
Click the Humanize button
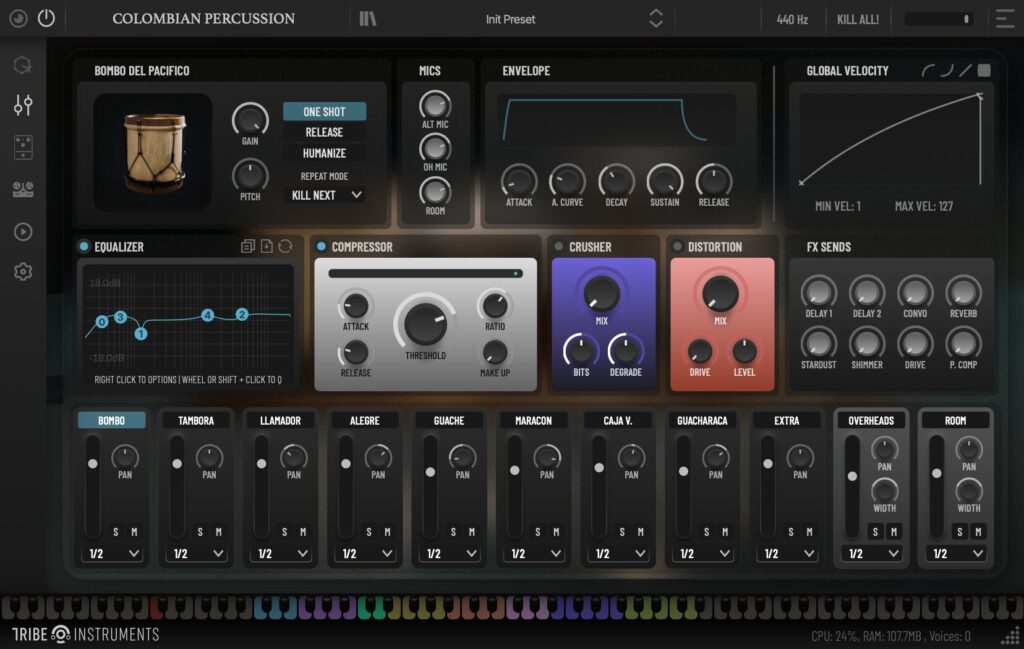(x=325, y=153)
